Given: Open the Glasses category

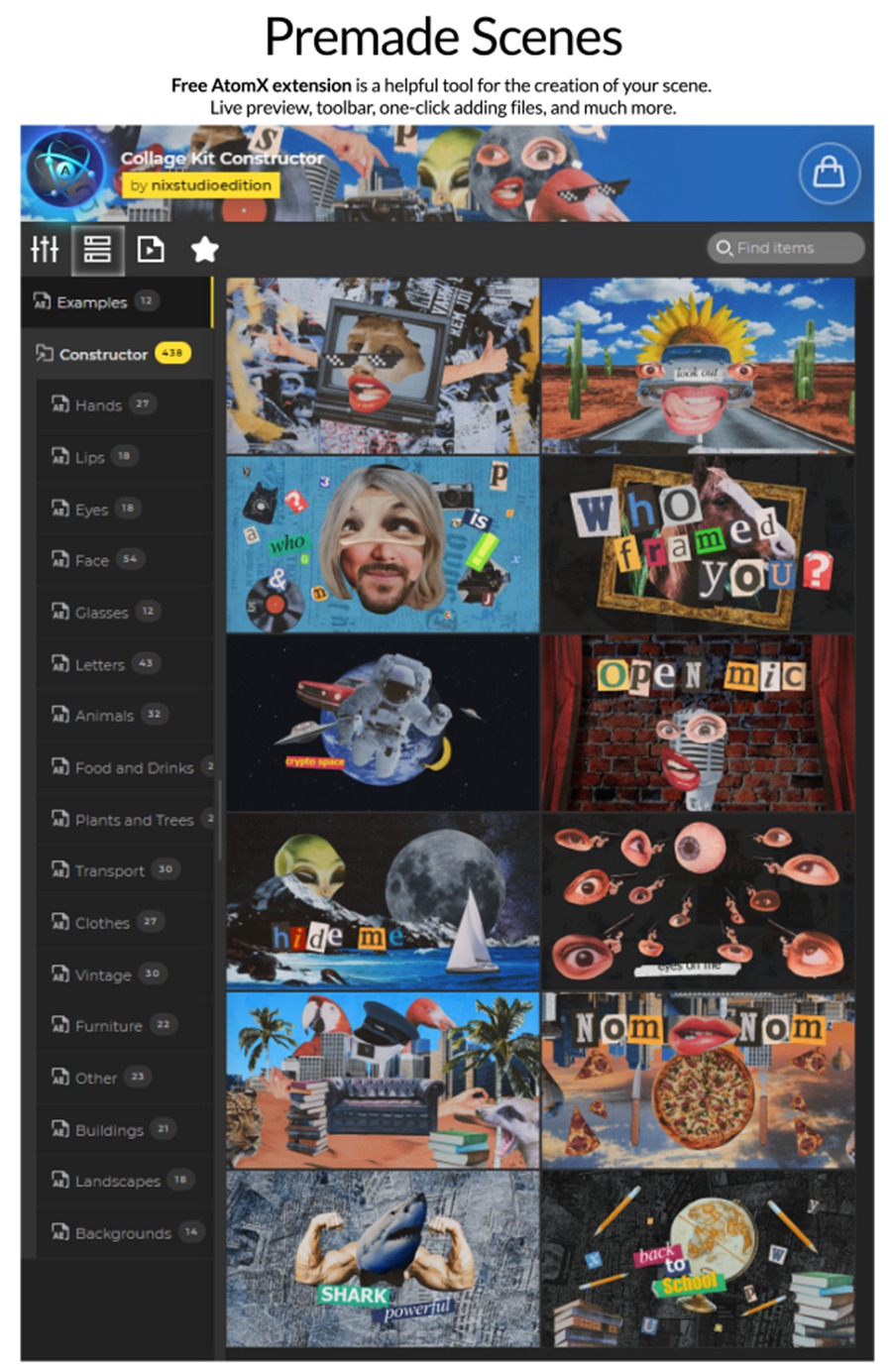Looking at the screenshot, I should click(x=101, y=613).
